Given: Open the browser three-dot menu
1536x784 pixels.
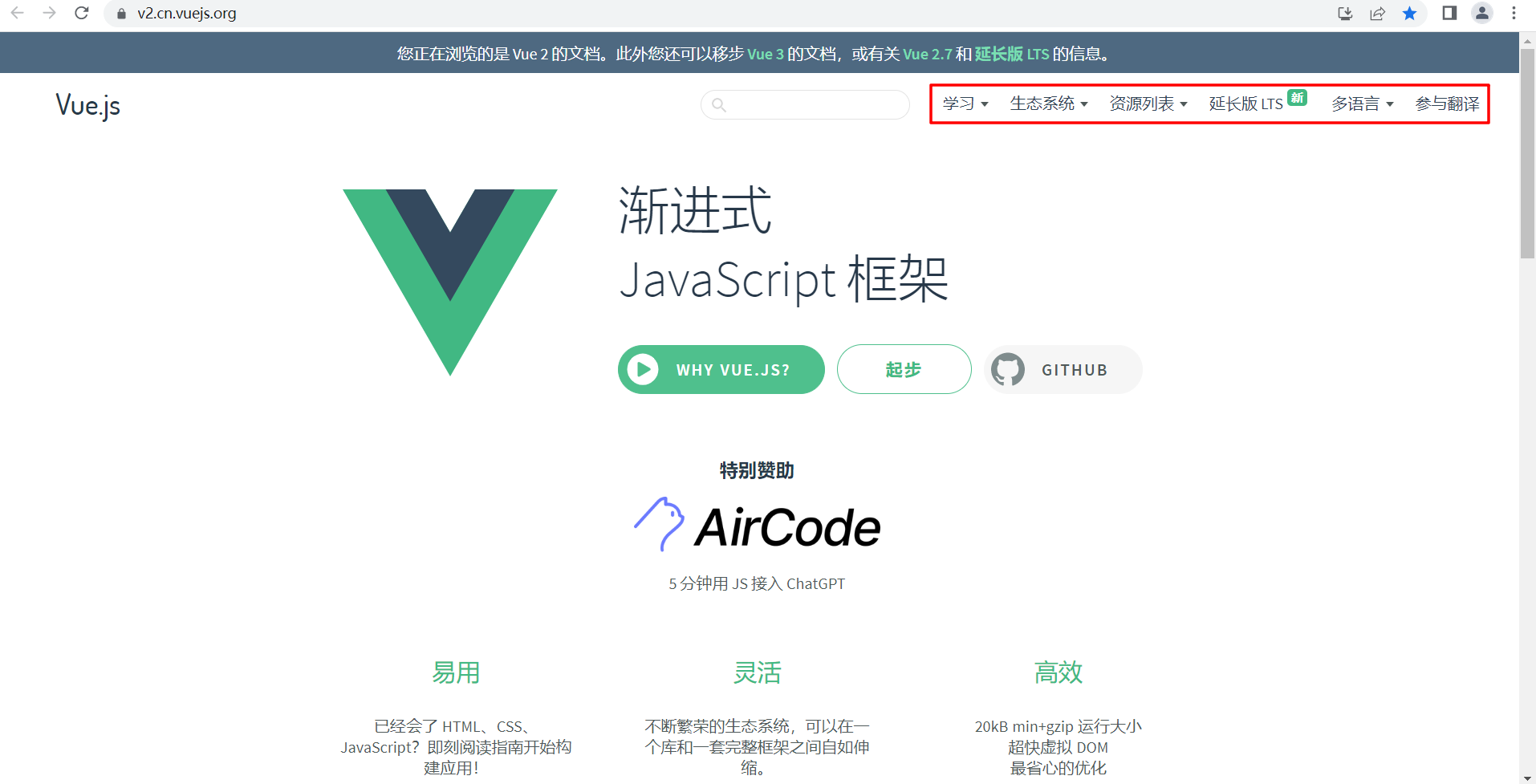Looking at the screenshot, I should (1514, 13).
